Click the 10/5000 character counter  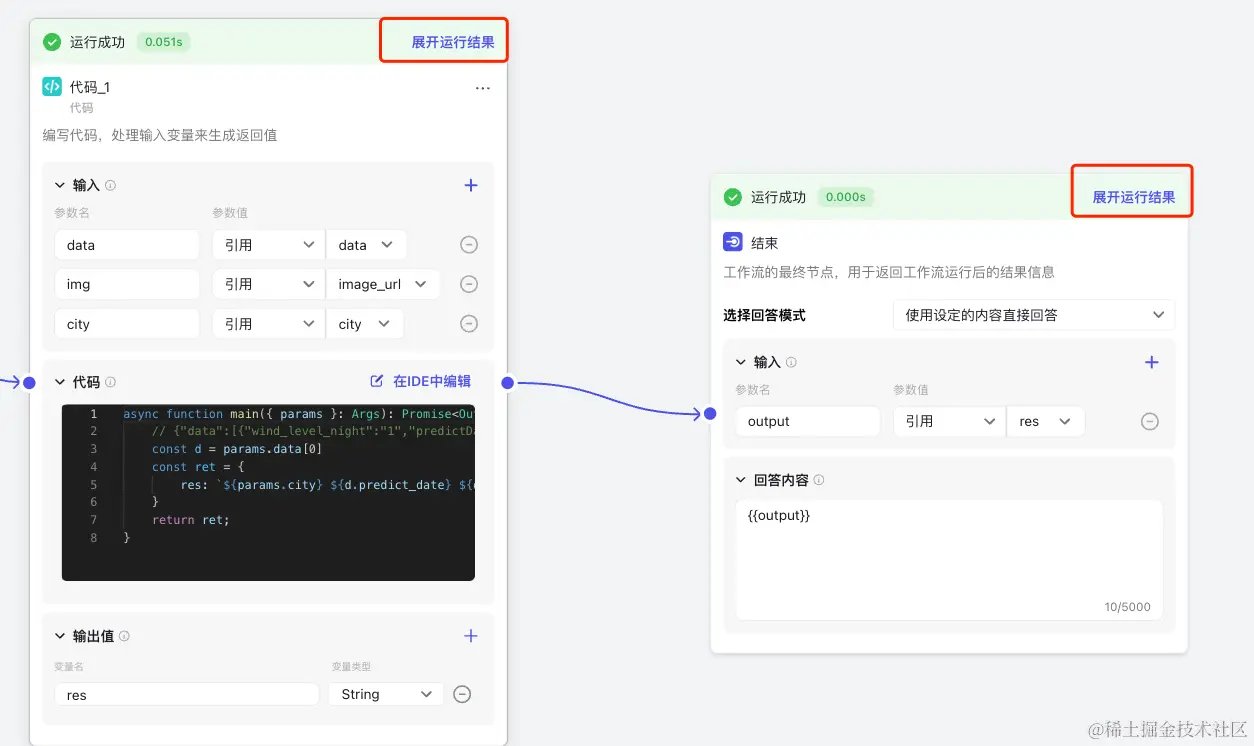click(1128, 607)
